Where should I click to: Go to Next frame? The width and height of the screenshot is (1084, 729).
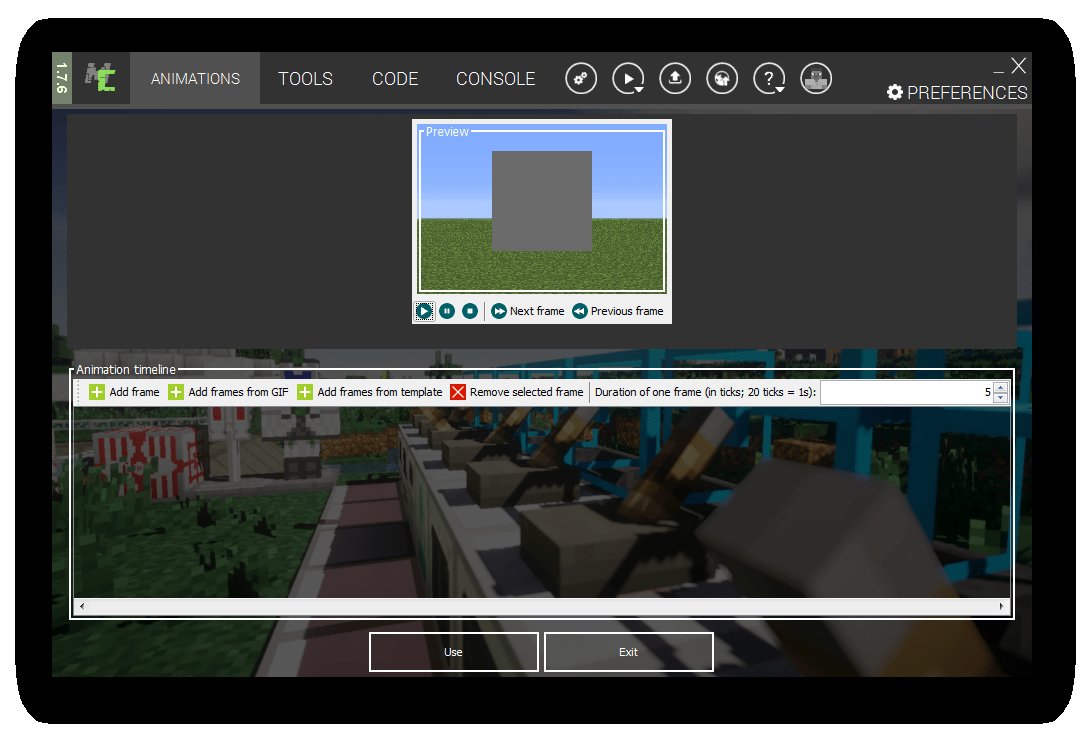point(527,311)
